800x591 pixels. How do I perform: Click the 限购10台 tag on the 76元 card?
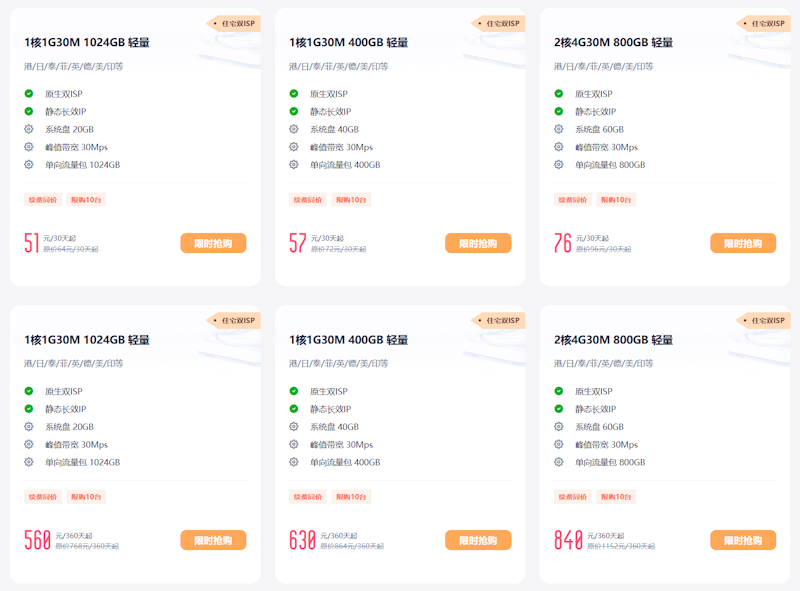coord(616,200)
